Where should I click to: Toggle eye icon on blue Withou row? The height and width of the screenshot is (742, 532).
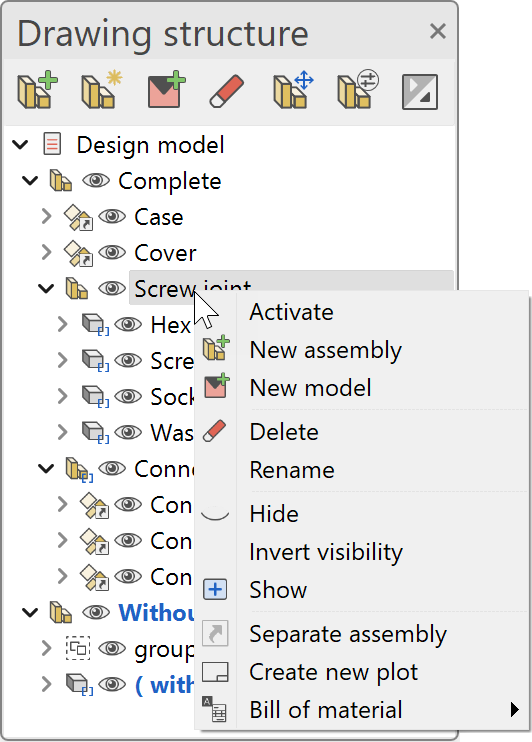click(x=96, y=612)
